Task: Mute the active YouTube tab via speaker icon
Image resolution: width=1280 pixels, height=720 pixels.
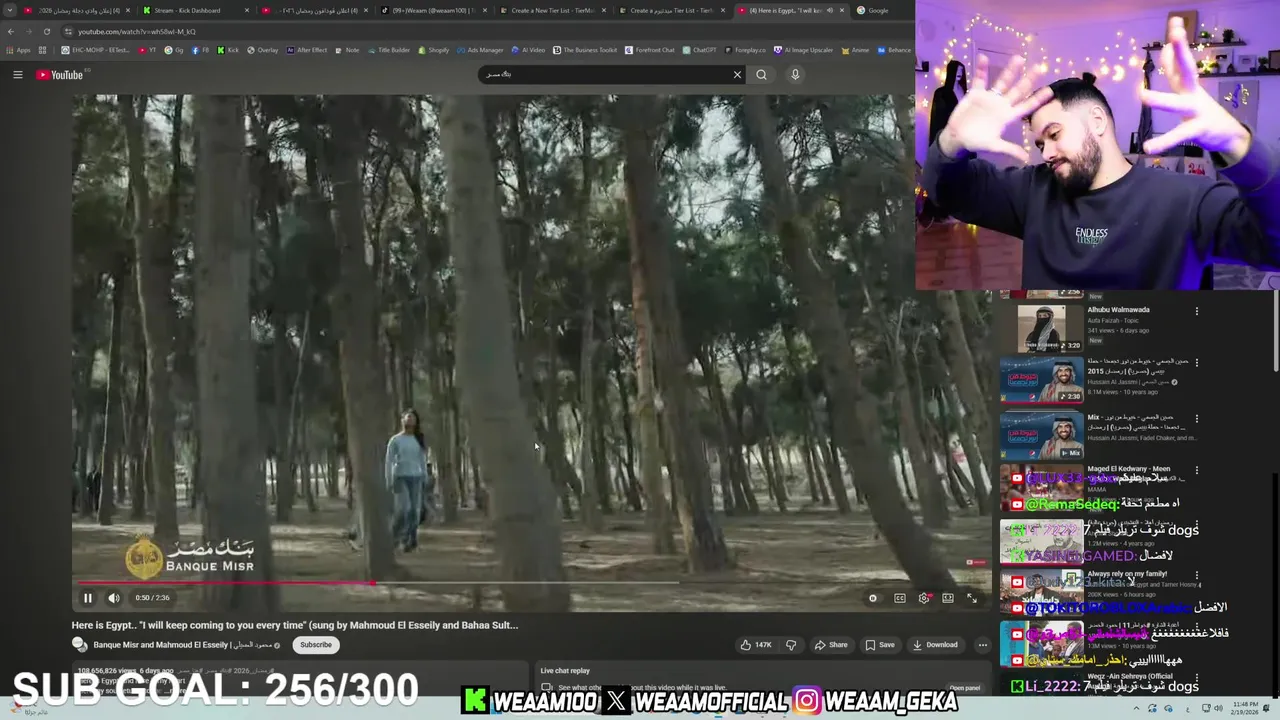Action: [829, 10]
